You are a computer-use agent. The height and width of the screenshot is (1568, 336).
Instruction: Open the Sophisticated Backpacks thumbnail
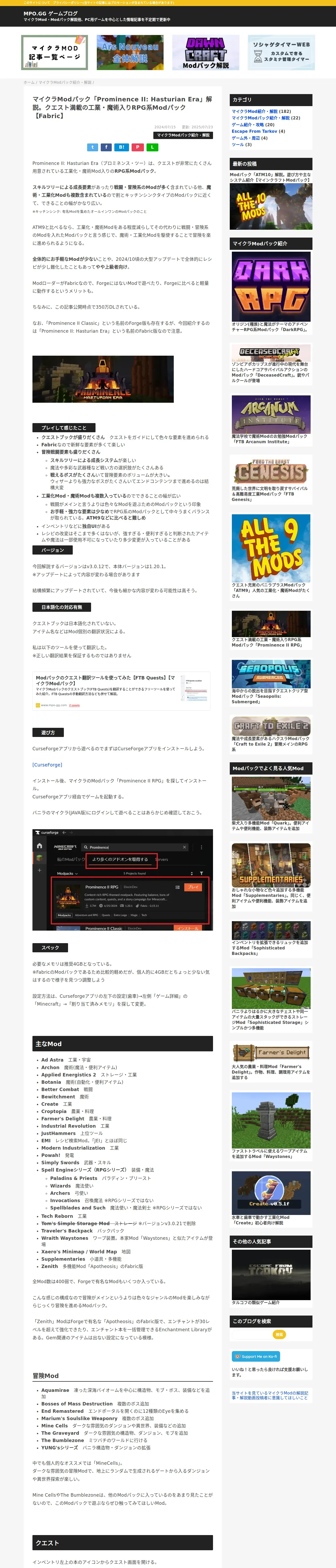click(x=271, y=931)
